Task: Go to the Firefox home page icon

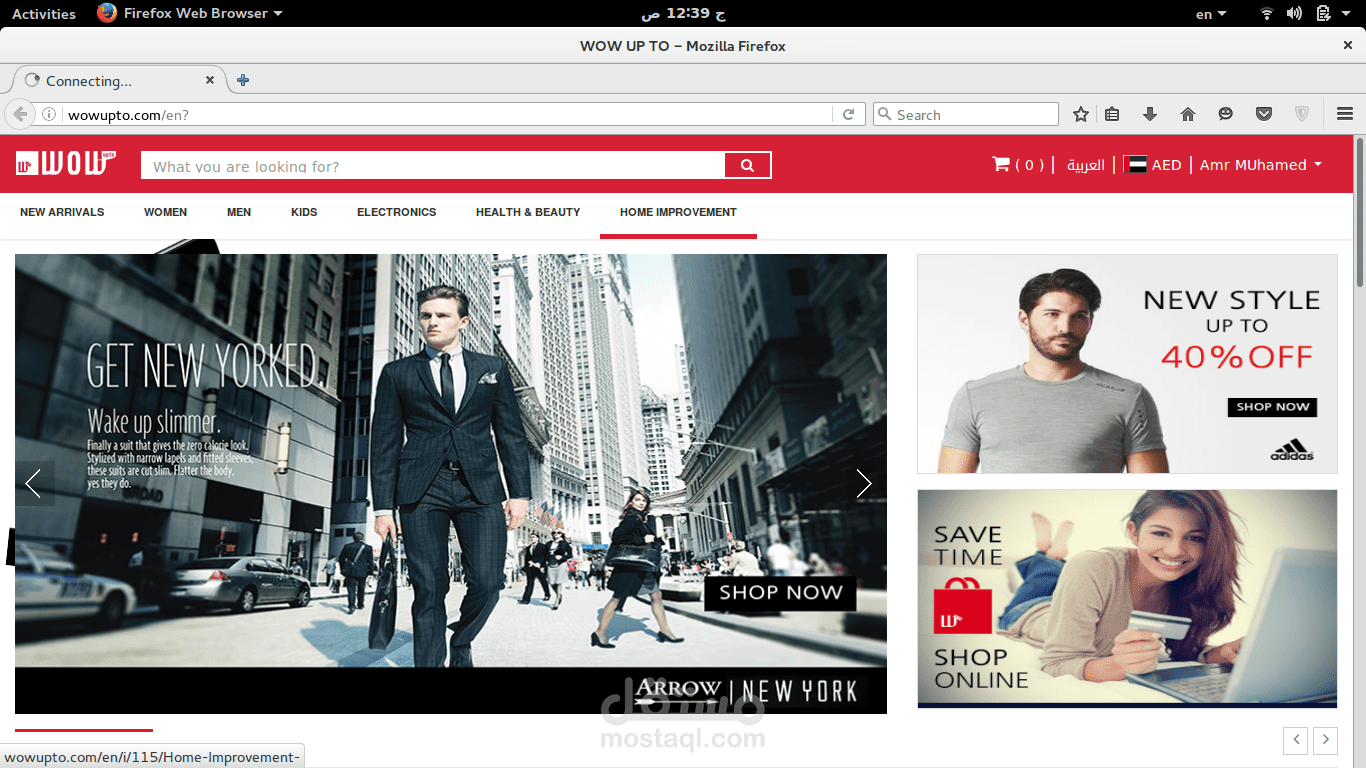Action: 1188,115
